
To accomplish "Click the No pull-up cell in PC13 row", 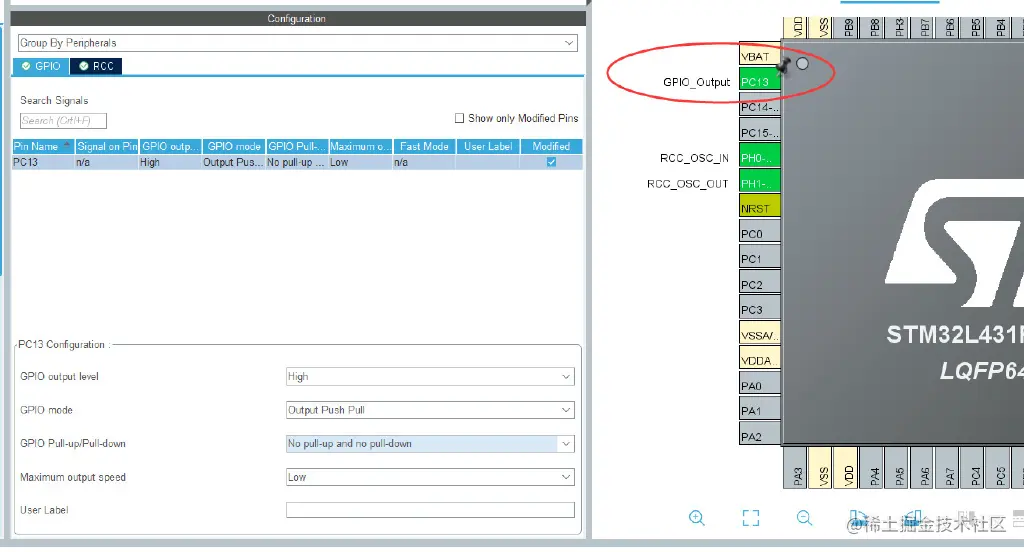I will point(297,162).
